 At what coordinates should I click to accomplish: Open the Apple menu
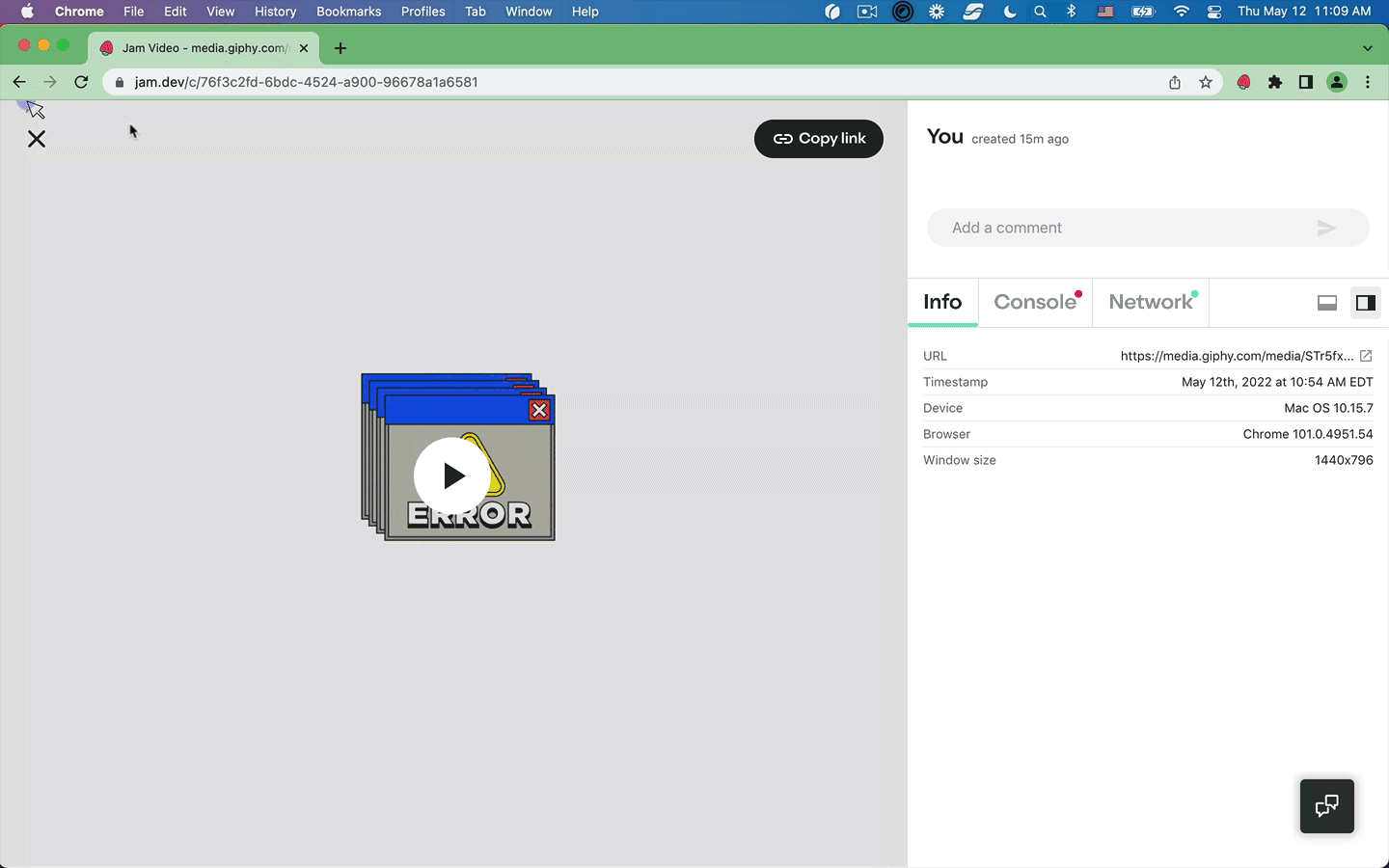point(27,12)
